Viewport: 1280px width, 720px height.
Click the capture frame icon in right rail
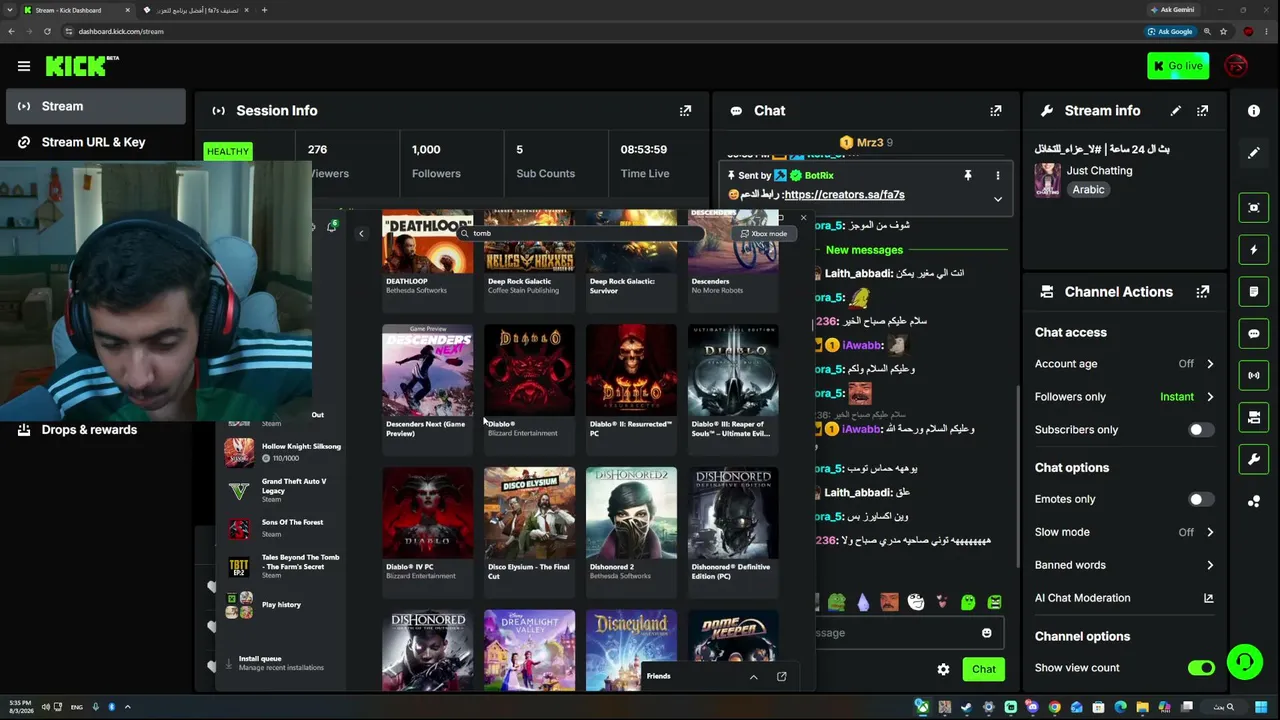pyautogui.click(x=1254, y=208)
